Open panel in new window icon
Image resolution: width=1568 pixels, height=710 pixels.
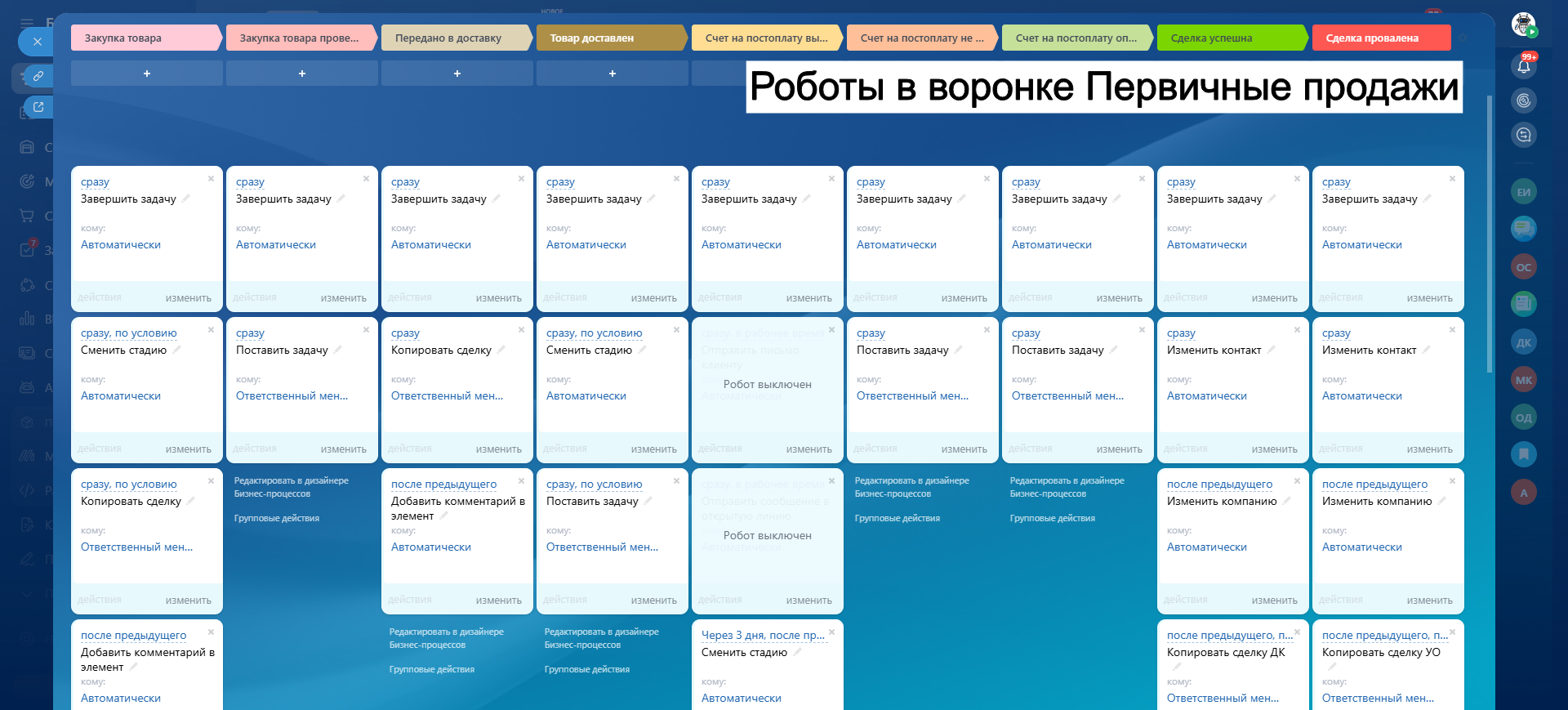click(38, 107)
